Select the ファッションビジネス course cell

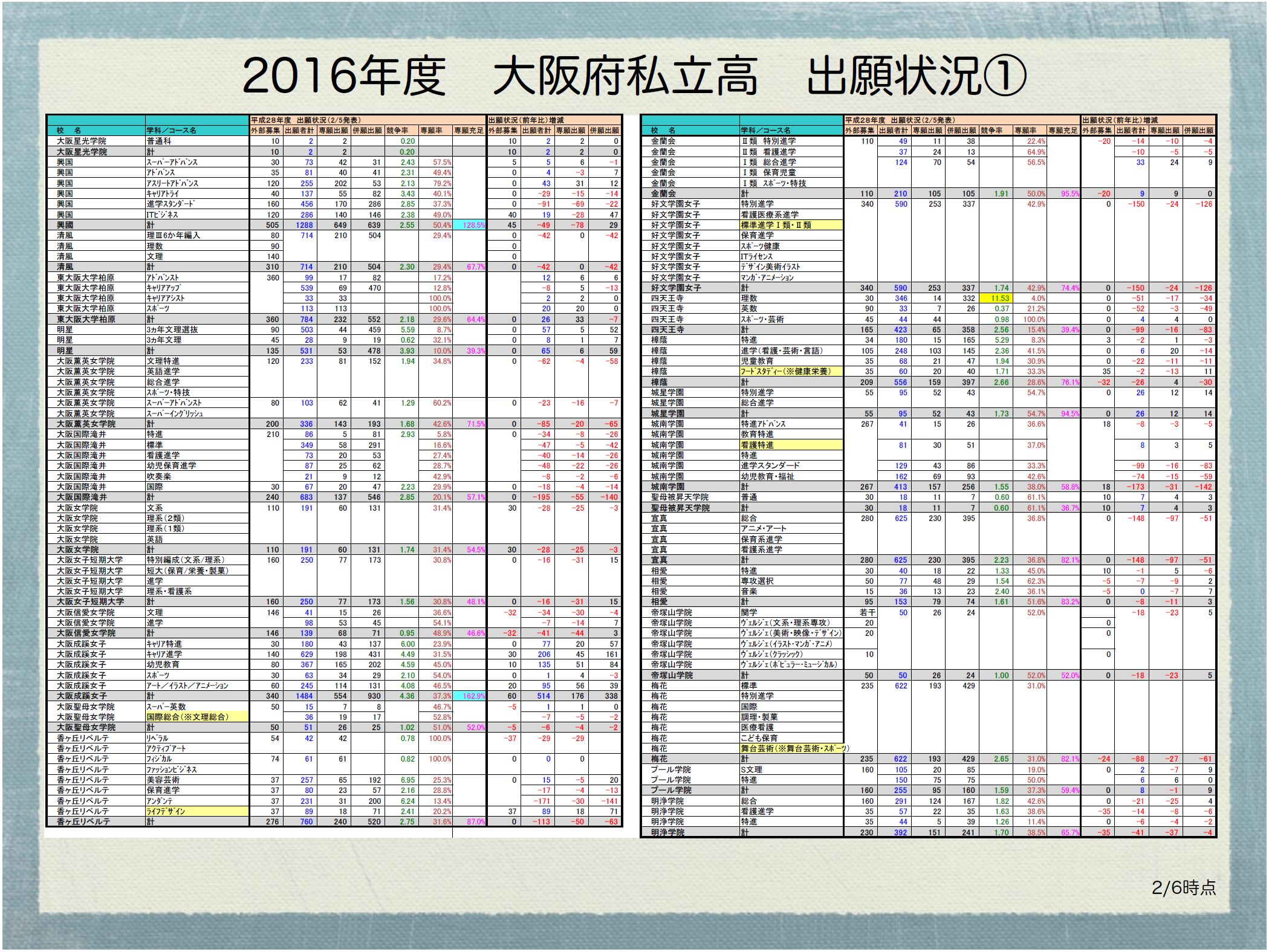[197, 769]
